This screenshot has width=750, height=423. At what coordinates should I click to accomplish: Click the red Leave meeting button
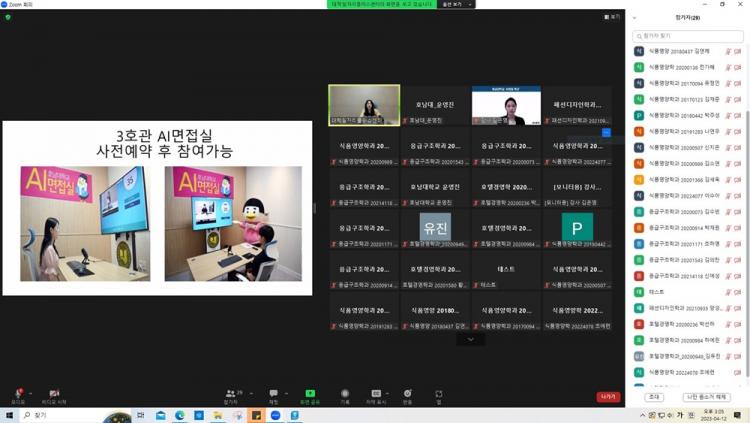click(x=608, y=397)
